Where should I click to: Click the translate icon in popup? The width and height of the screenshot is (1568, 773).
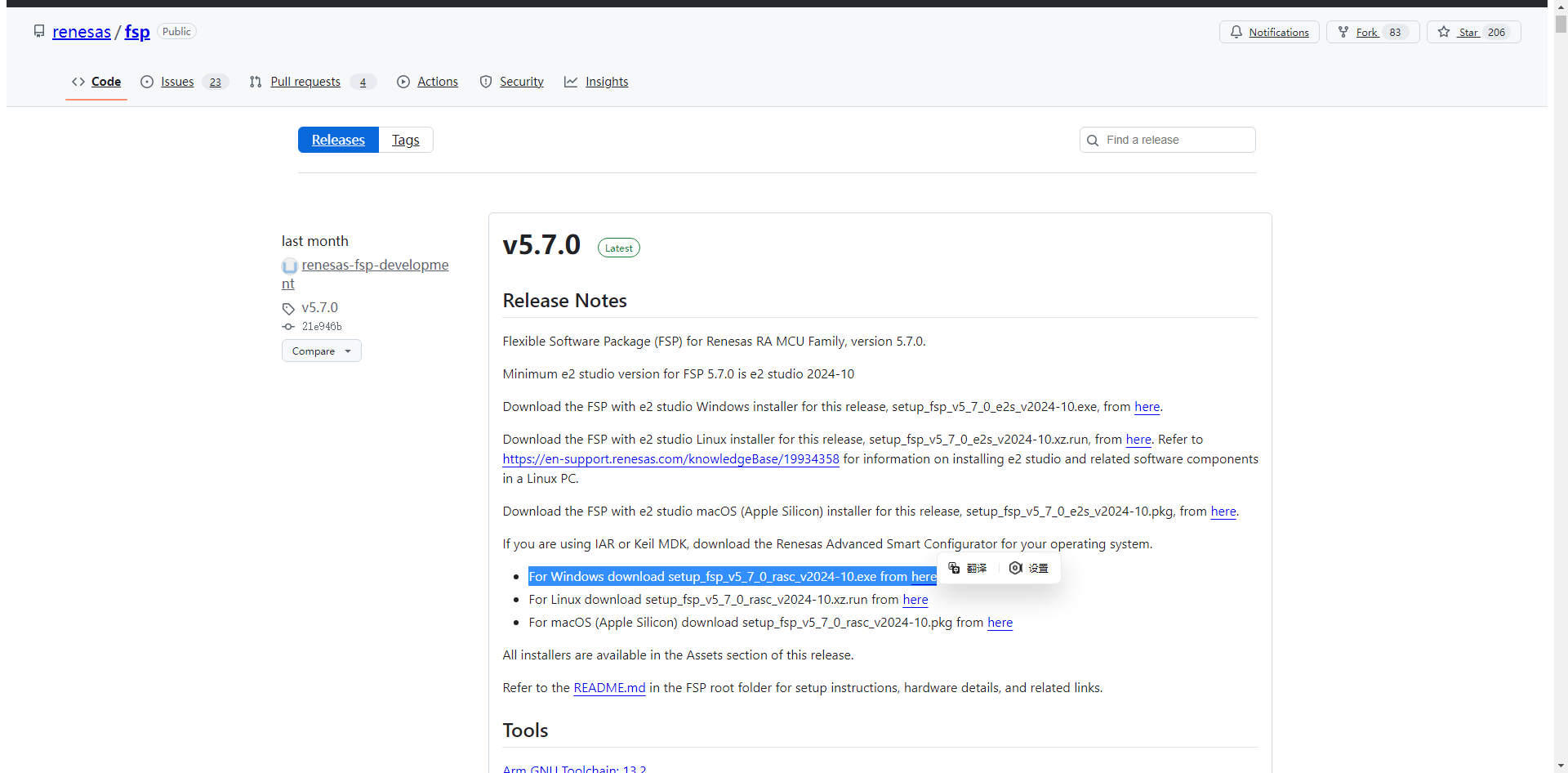click(954, 568)
